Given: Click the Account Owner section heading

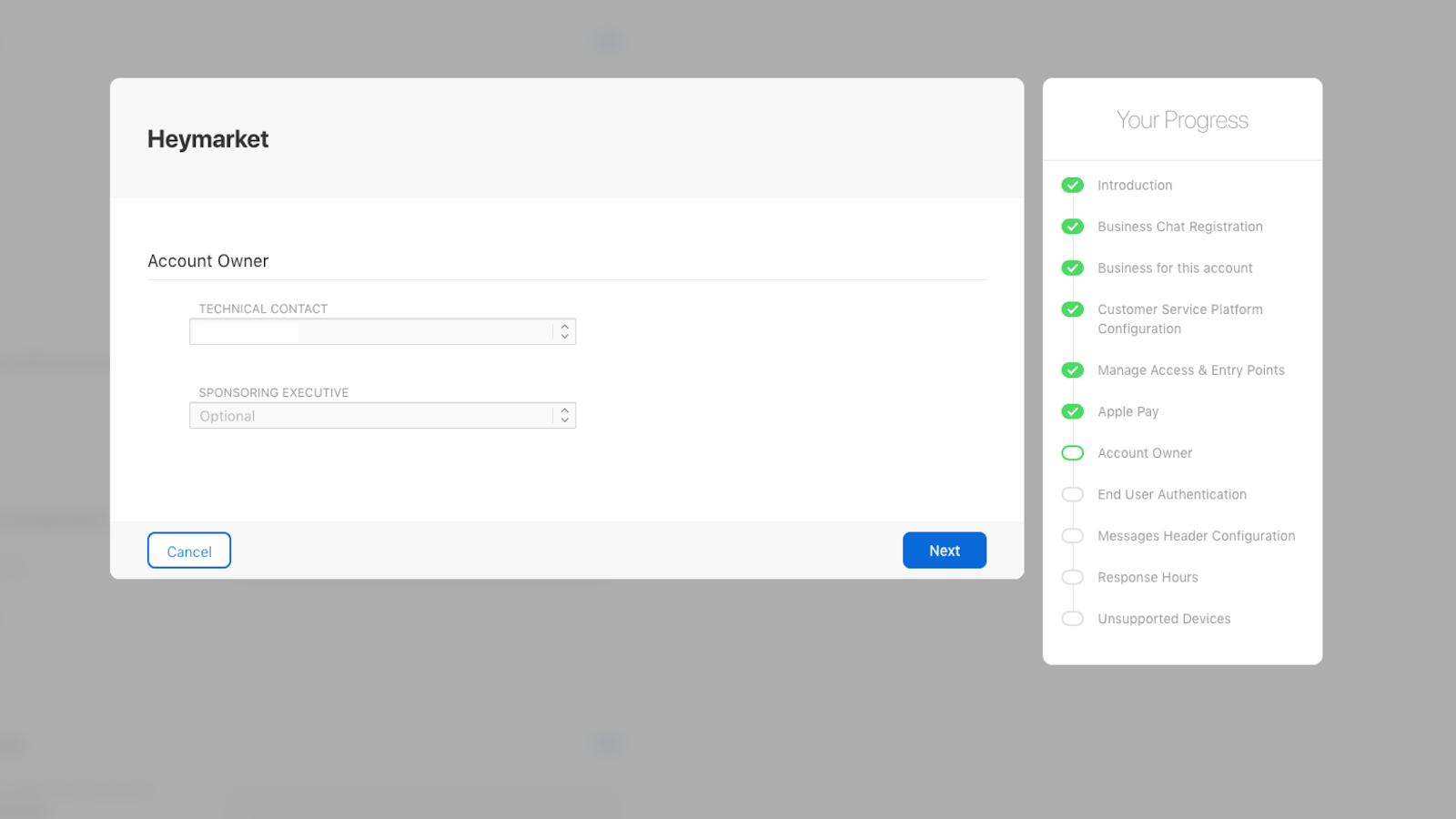Looking at the screenshot, I should [x=208, y=261].
